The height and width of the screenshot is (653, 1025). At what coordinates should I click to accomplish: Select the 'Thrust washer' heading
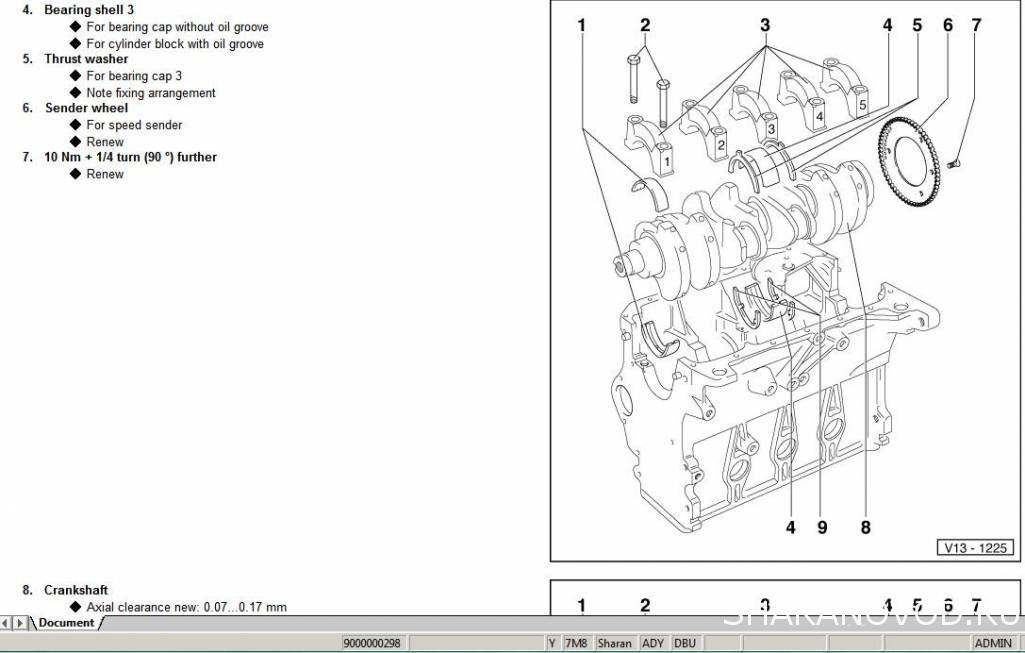(86, 59)
